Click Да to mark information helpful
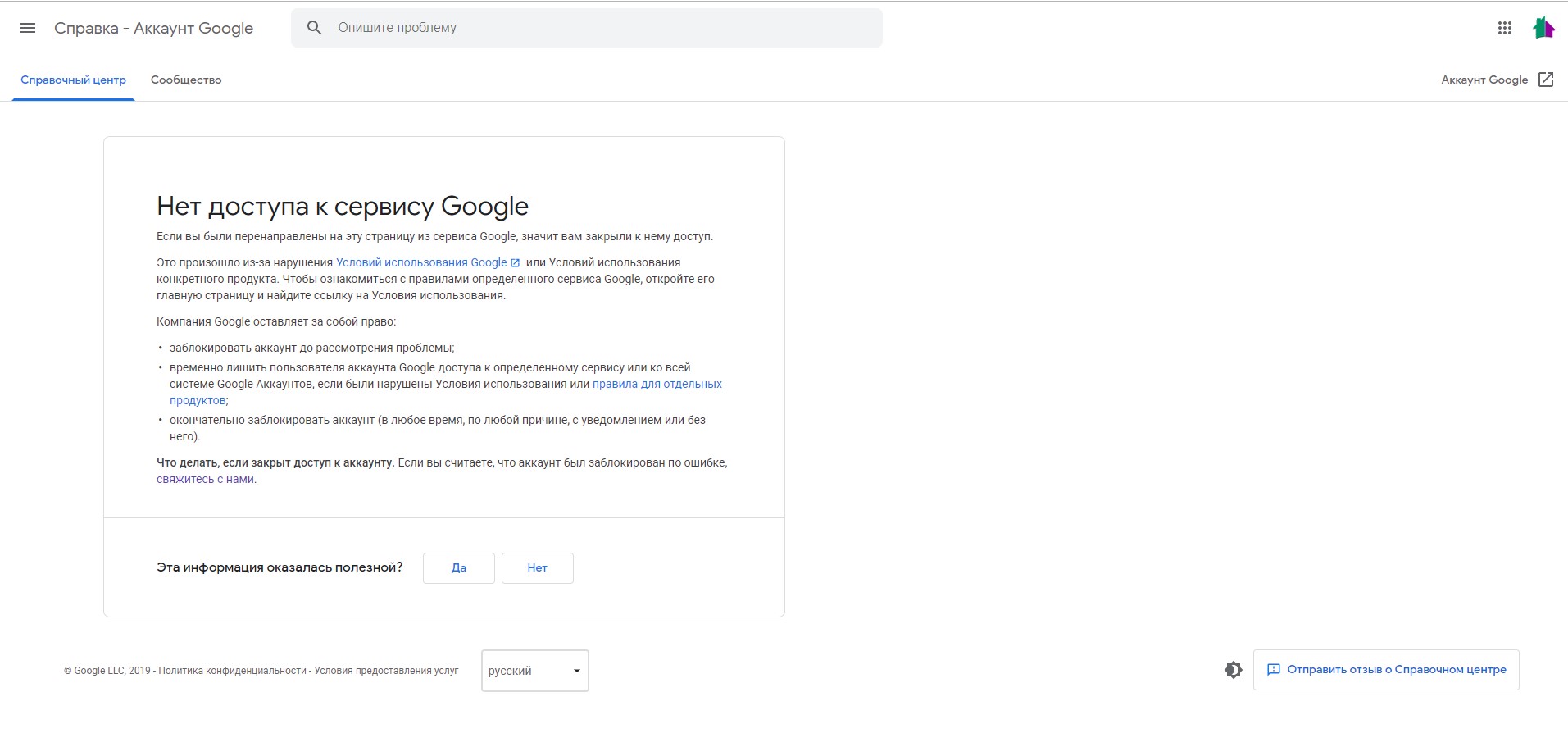Image resolution: width=1568 pixels, height=738 pixels. click(x=458, y=567)
